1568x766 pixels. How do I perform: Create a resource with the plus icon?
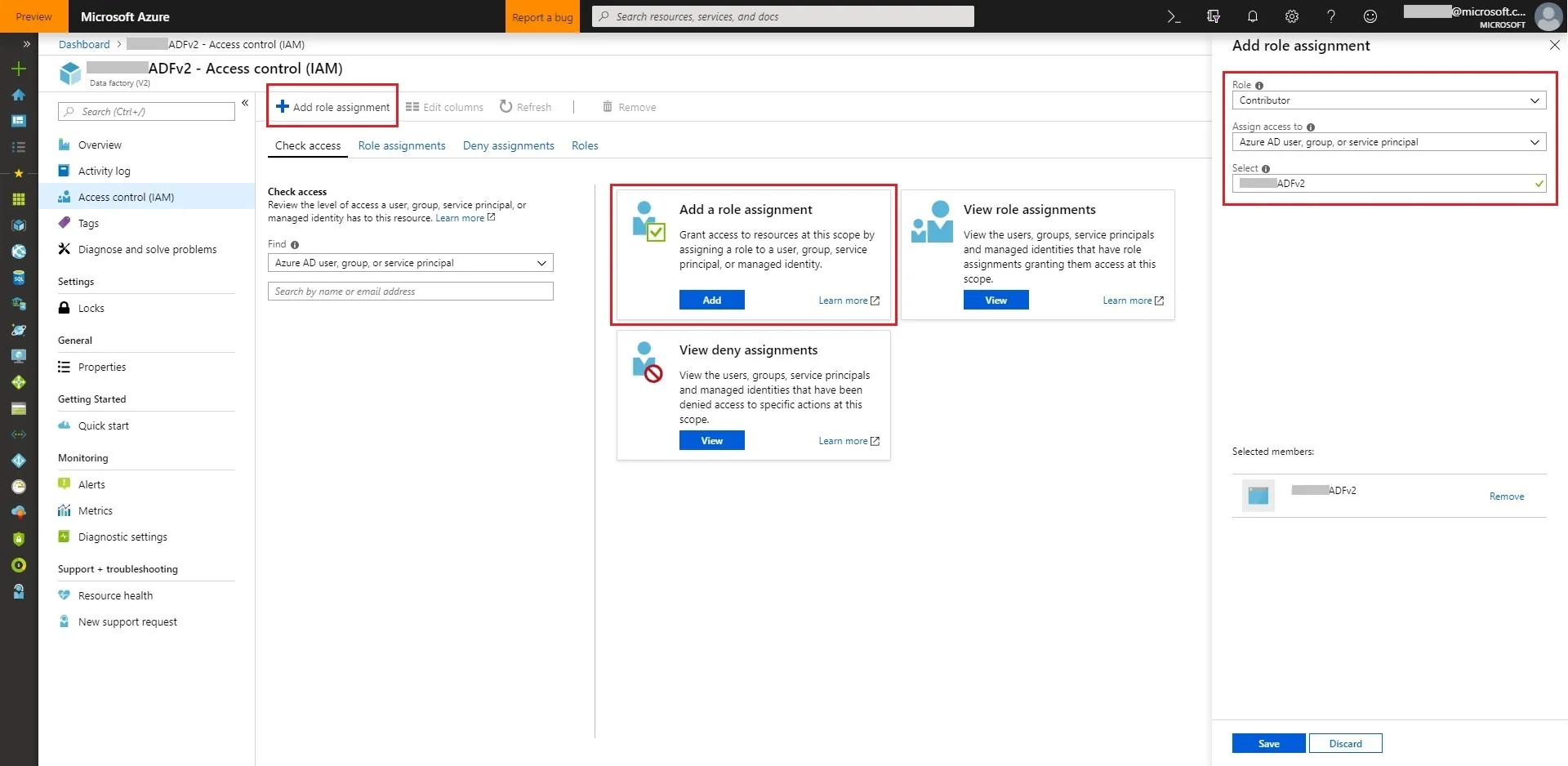(x=19, y=69)
